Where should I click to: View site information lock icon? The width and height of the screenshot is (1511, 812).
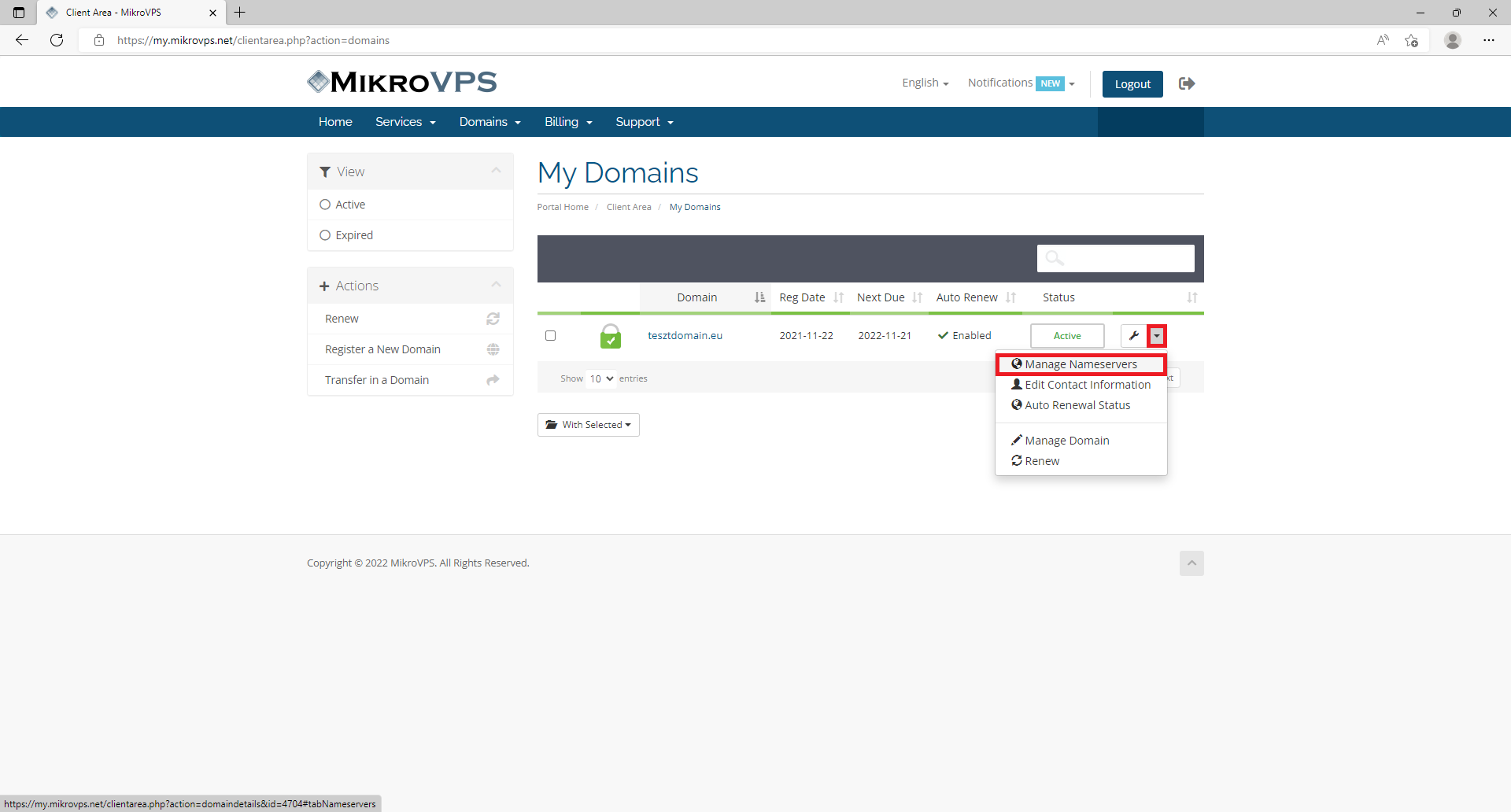point(99,40)
